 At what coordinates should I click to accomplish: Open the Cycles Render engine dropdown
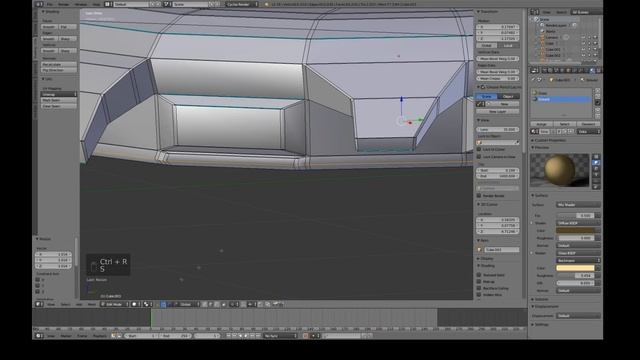pos(242,4)
